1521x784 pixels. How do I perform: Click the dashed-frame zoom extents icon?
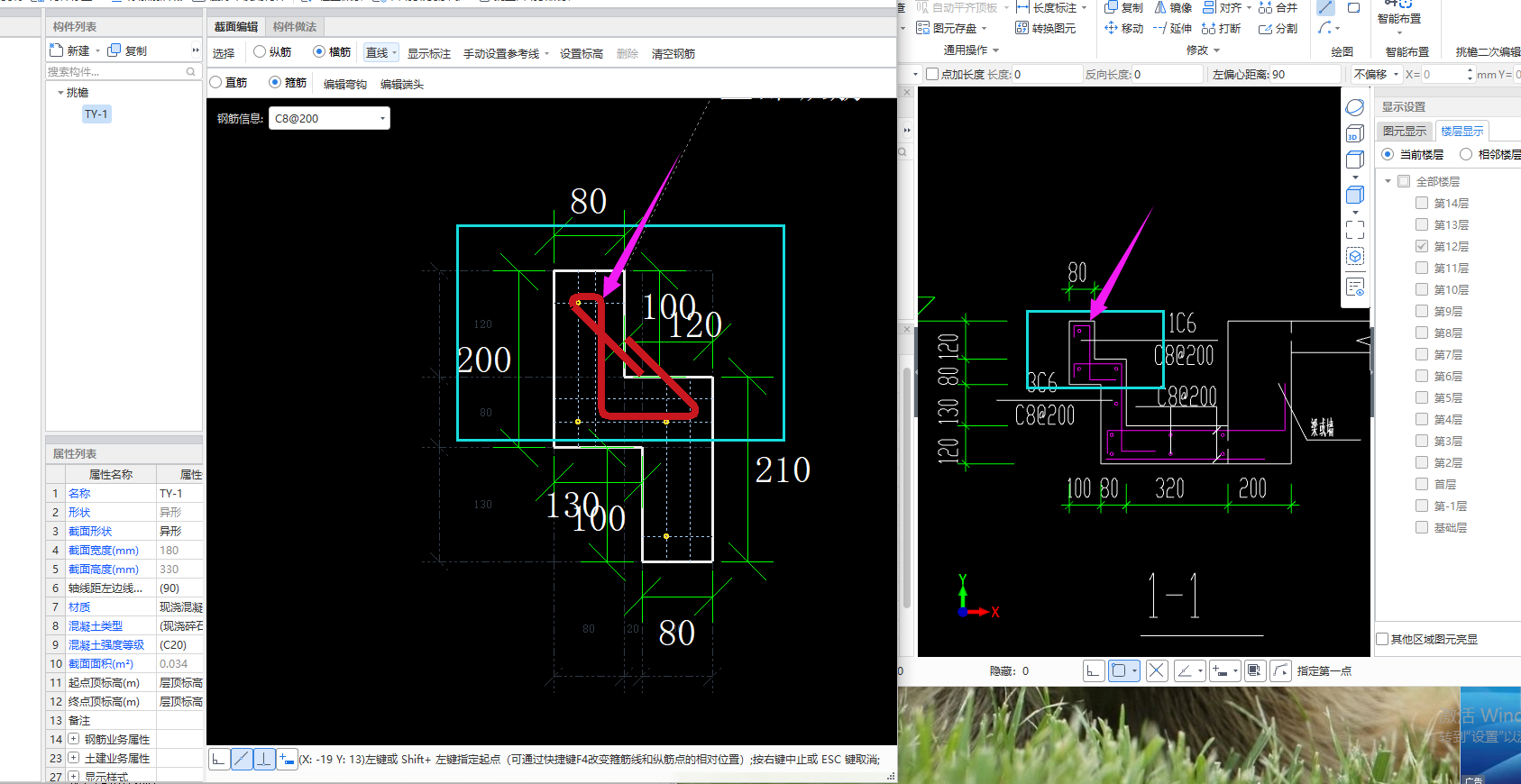pyautogui.click(x=1355, y=230)
